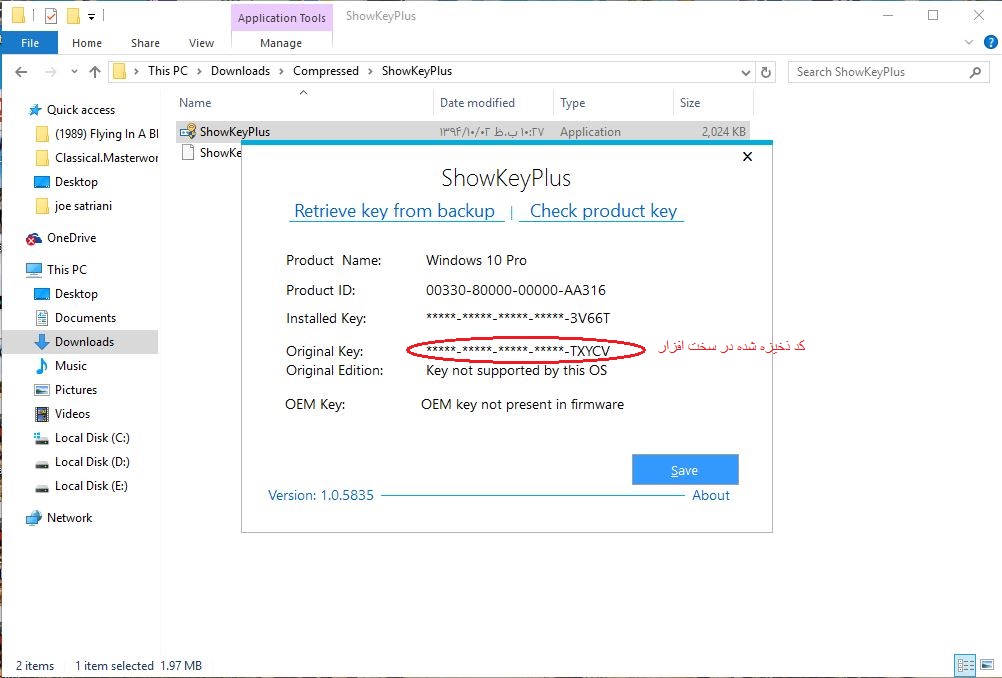Viewport: 1002px width, 678px height.
Task: Click the Properties icon in title bar
Action: 51,16
